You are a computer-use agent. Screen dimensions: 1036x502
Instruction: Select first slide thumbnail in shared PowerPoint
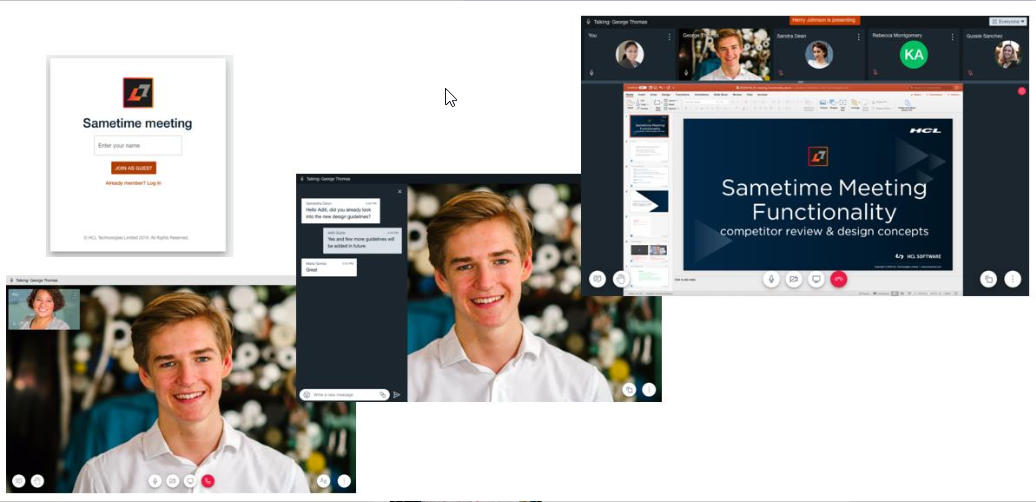click(649, 126)
